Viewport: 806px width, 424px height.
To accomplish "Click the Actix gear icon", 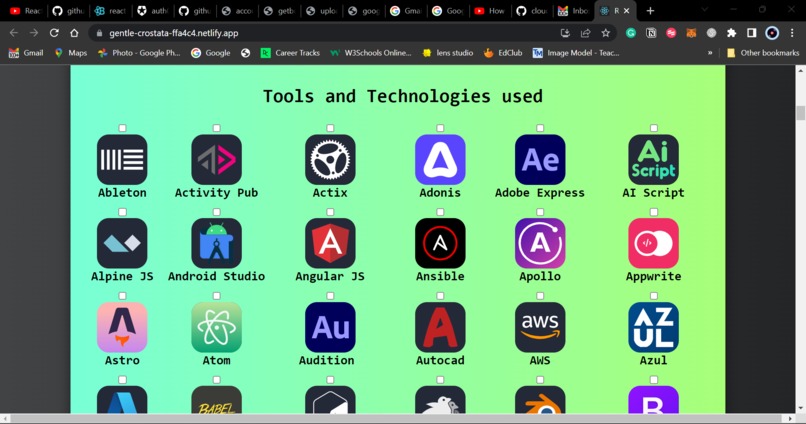I will coord(330,160).
